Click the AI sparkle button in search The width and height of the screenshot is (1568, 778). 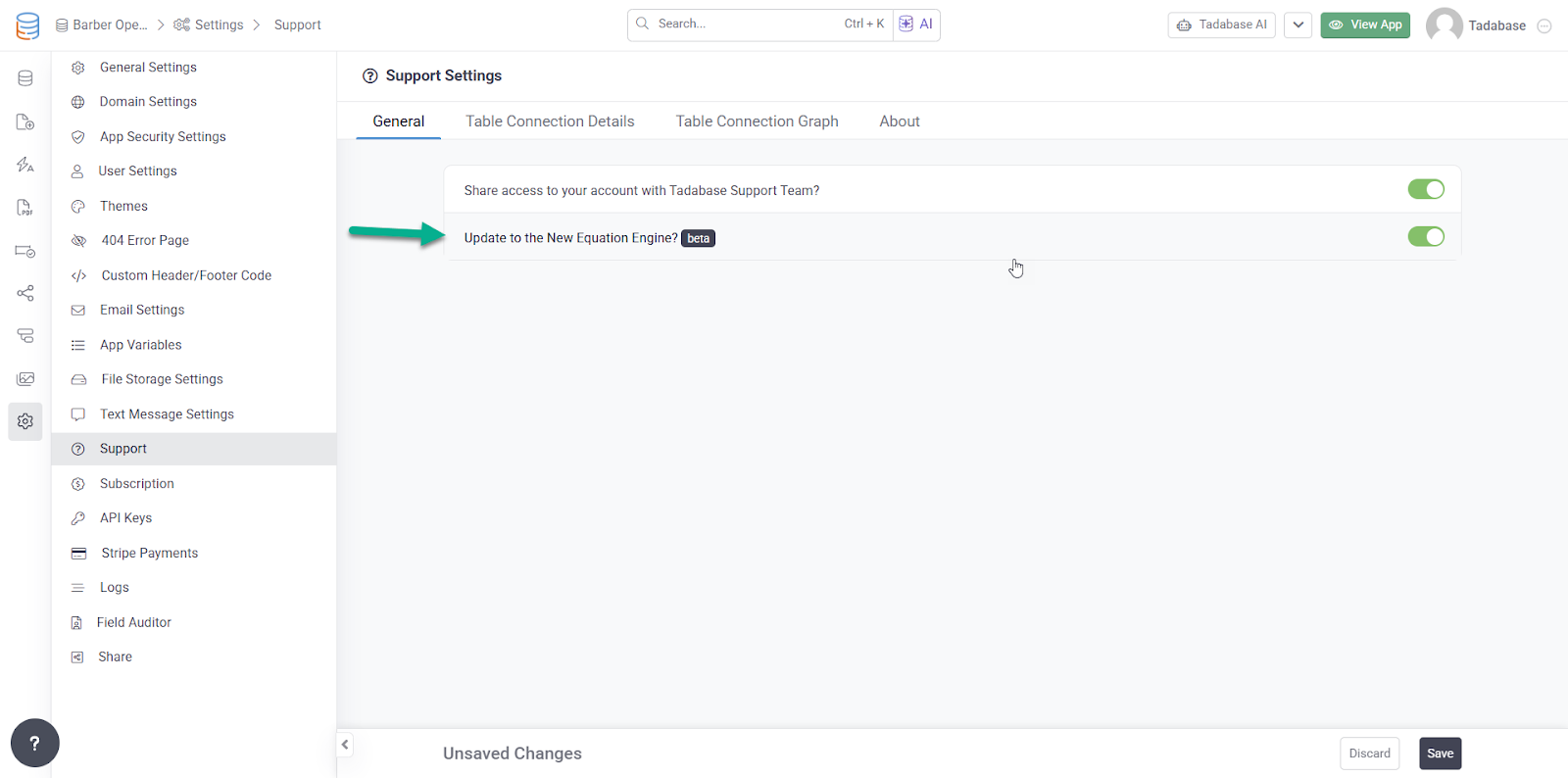pos(916,24)
